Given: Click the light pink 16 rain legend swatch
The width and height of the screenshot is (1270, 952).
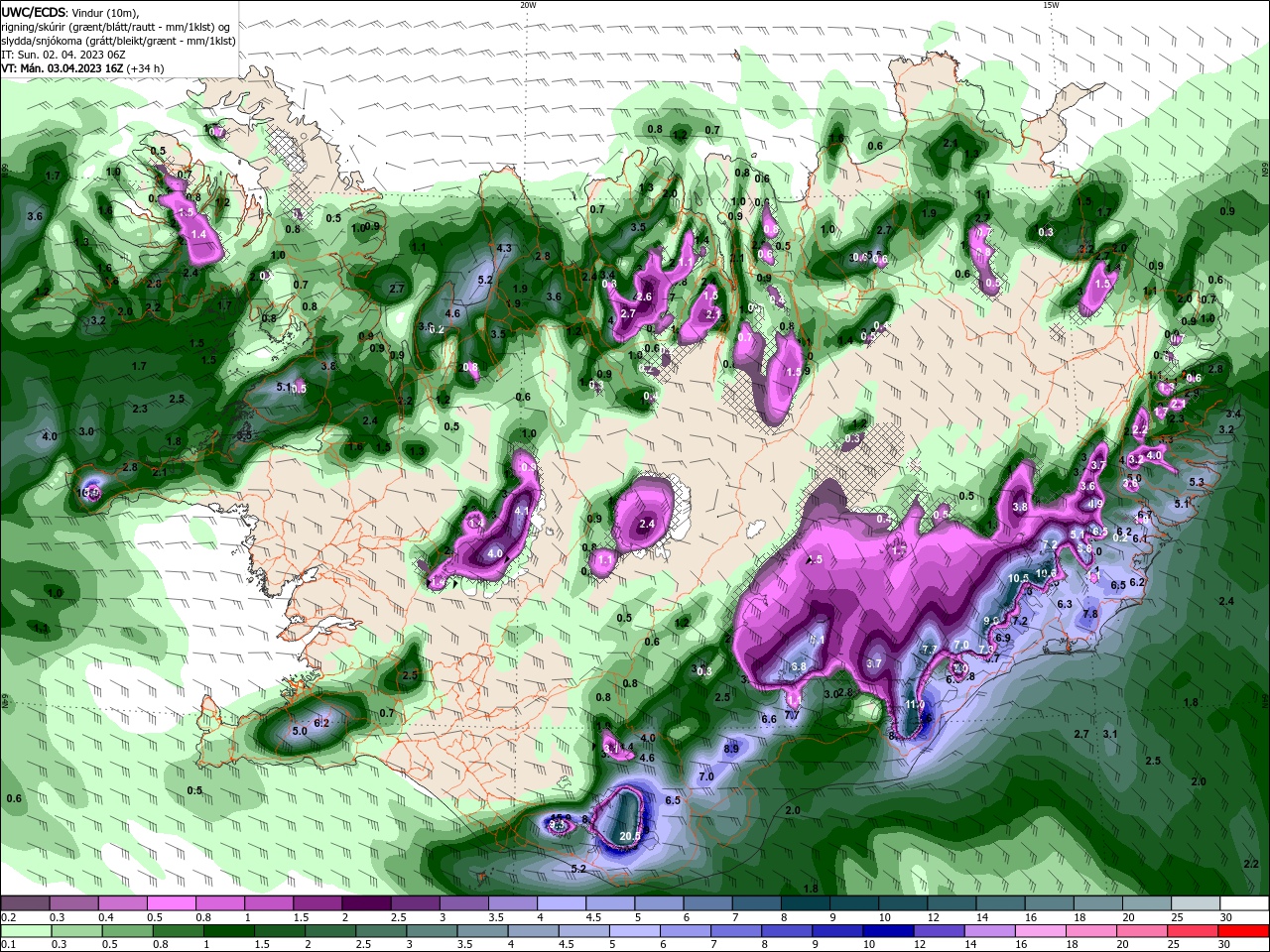Looking at the screenshot, I should (x=1041, y=931).
